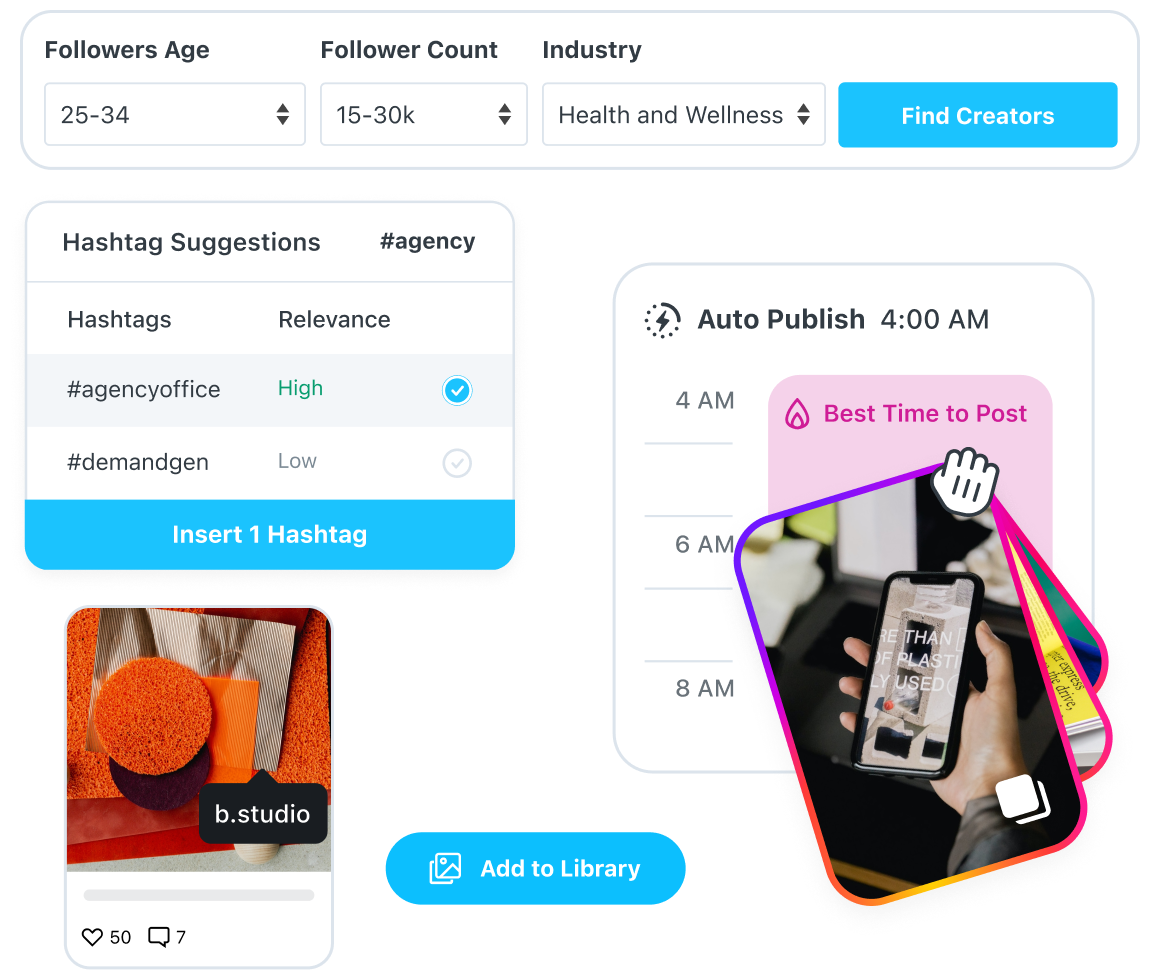Select the #agencyoffice hashtag row

pos(270,390)
